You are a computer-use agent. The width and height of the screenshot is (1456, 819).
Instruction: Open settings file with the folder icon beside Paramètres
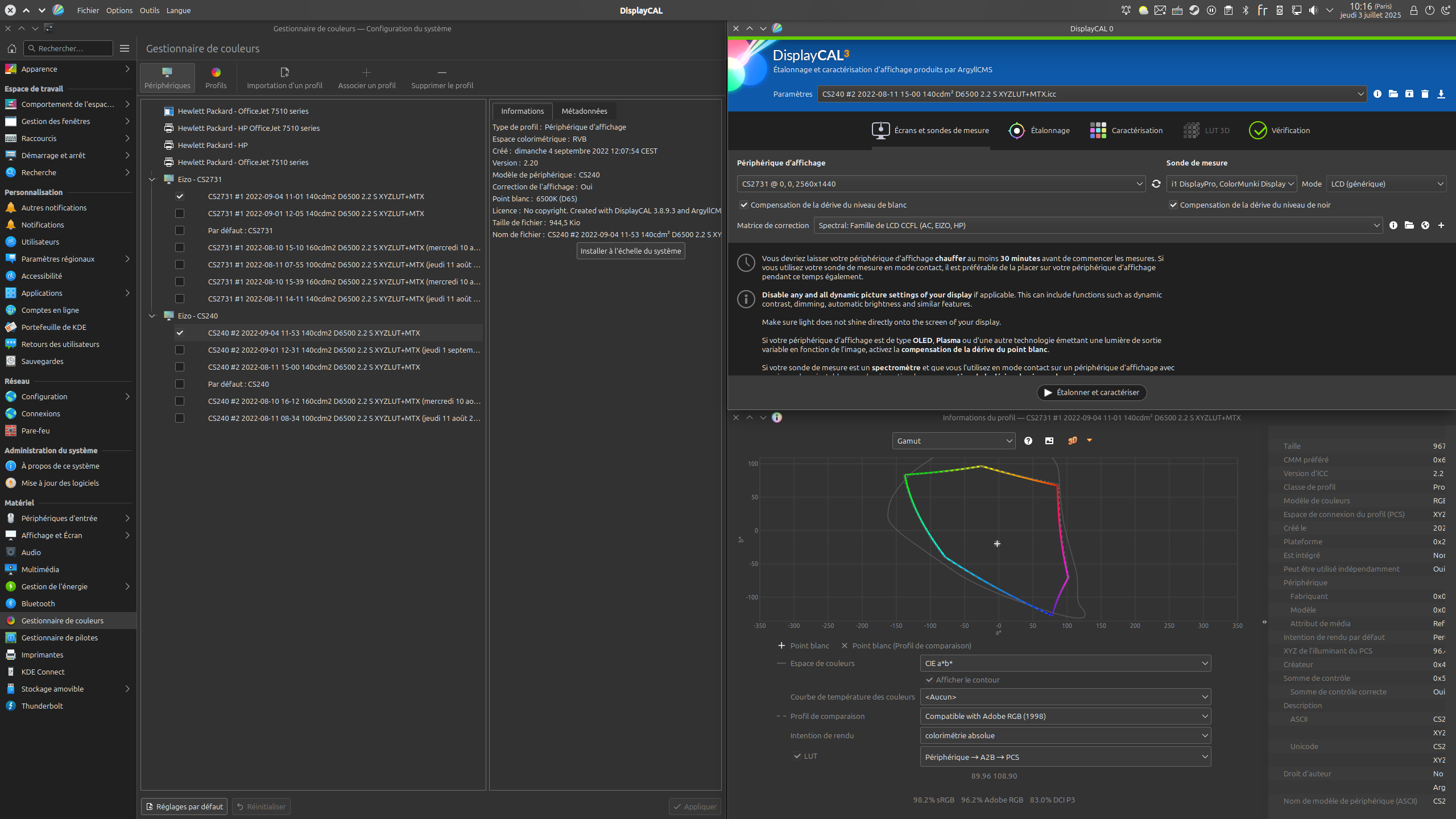(x=1393, y=94)
